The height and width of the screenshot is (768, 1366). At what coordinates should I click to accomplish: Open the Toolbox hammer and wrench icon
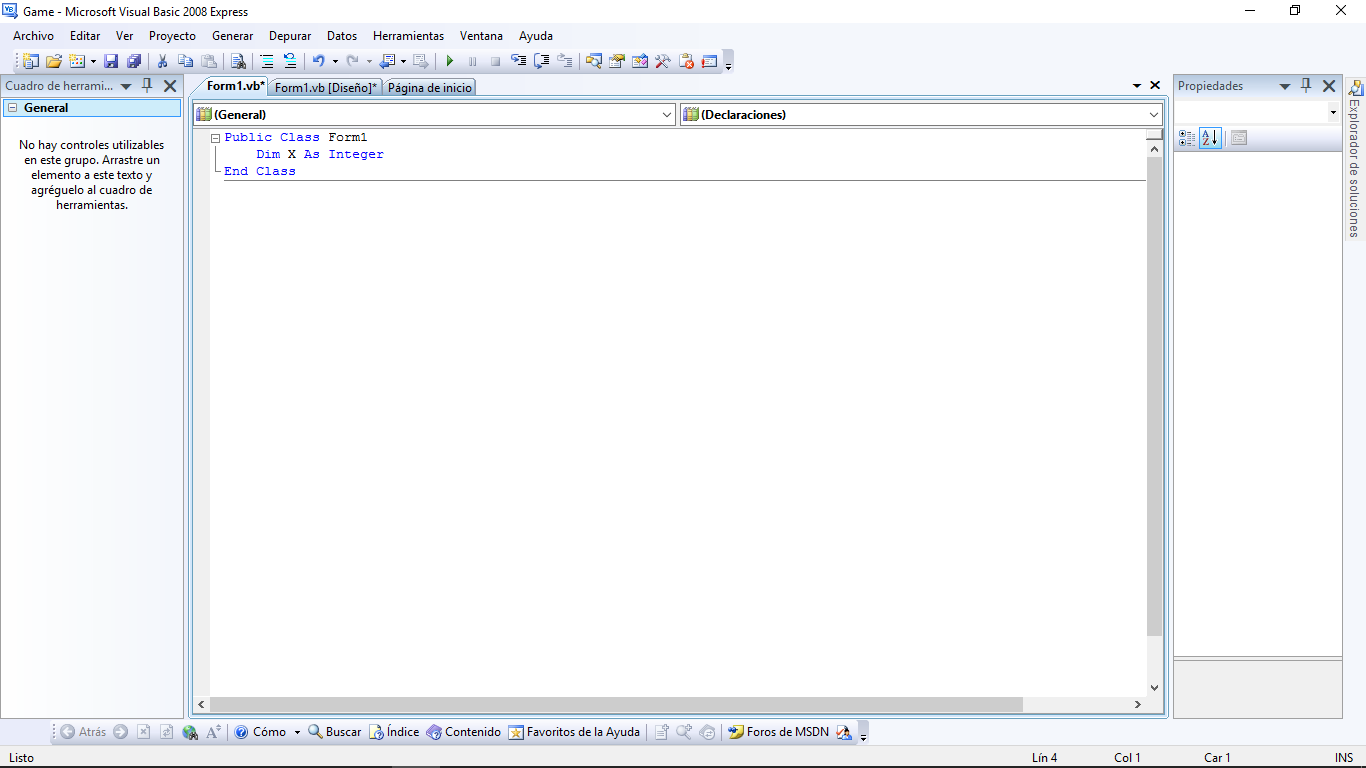[663, 61]
